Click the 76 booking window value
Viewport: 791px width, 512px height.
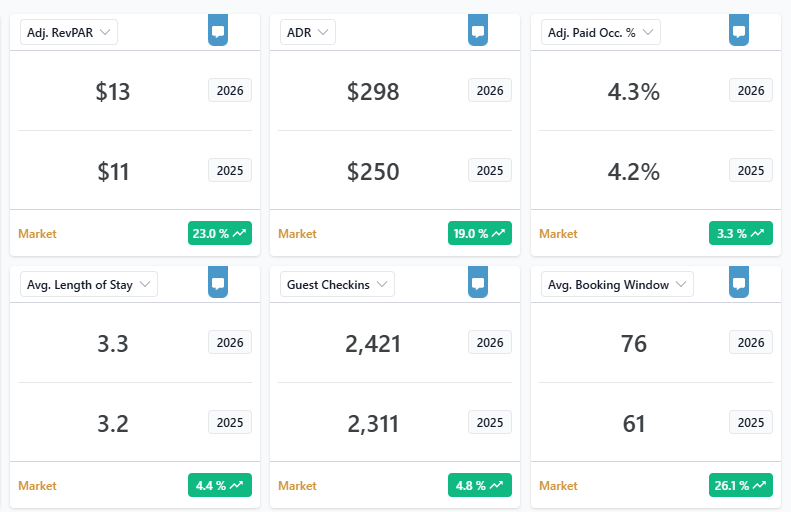pos(634,344)
